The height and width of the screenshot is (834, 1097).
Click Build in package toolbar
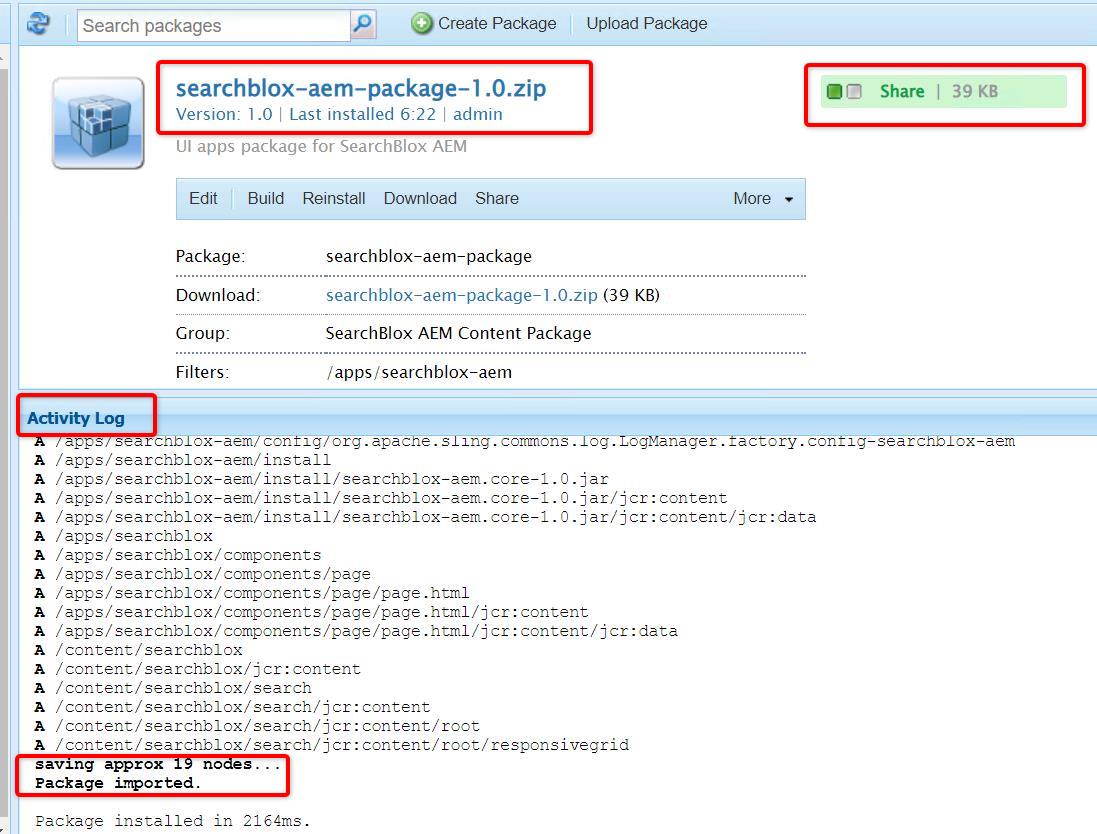tap(266, 199)
